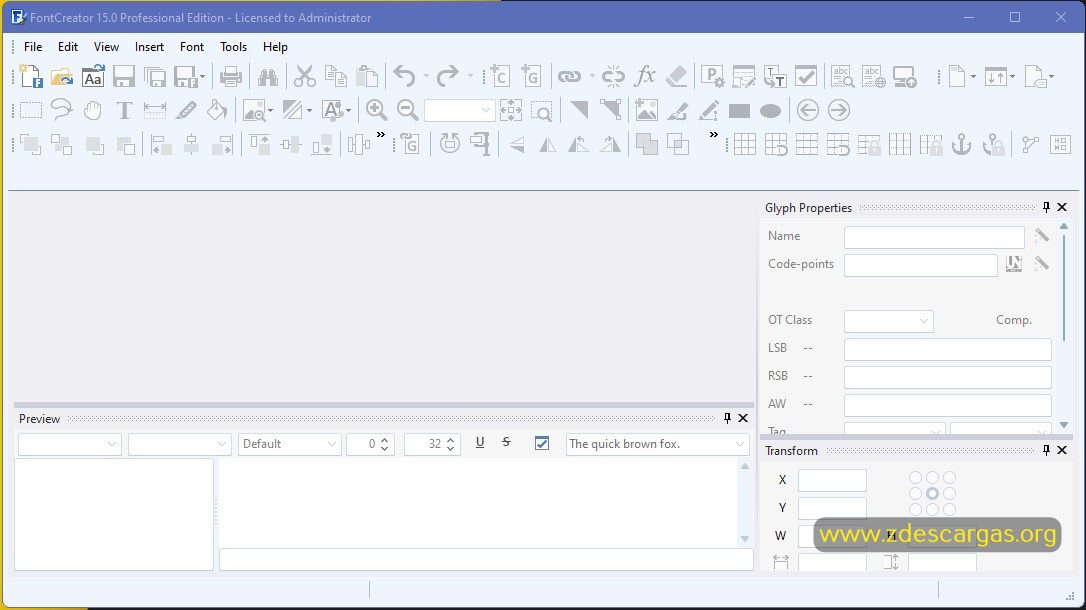Zoom in with magnifier plus

377,110
